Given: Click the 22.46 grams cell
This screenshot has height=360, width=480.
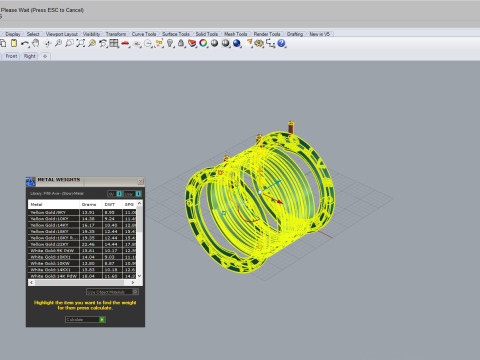Looking at the screenshot, I should point(91,244).
